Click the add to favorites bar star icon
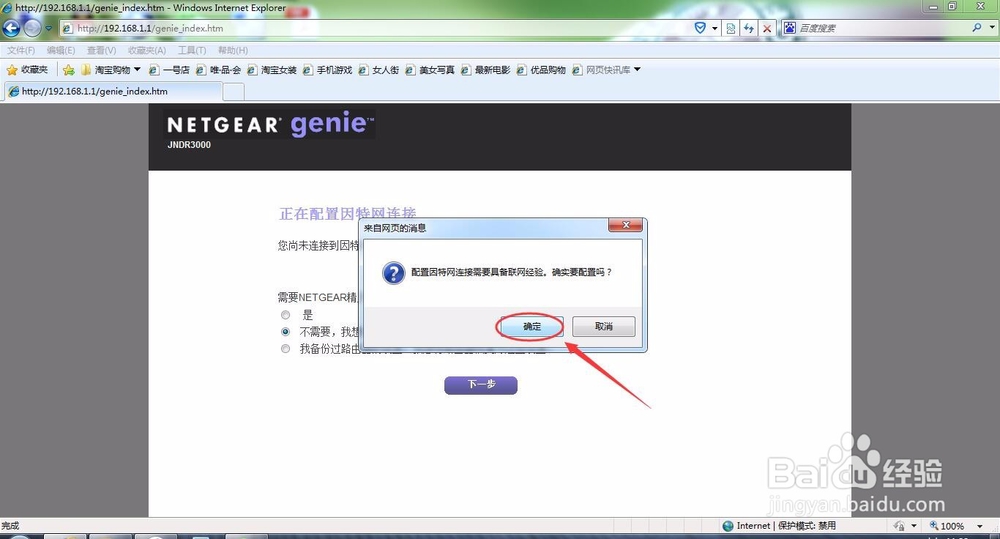The image size is (1000, 539). tap(69, 70)
